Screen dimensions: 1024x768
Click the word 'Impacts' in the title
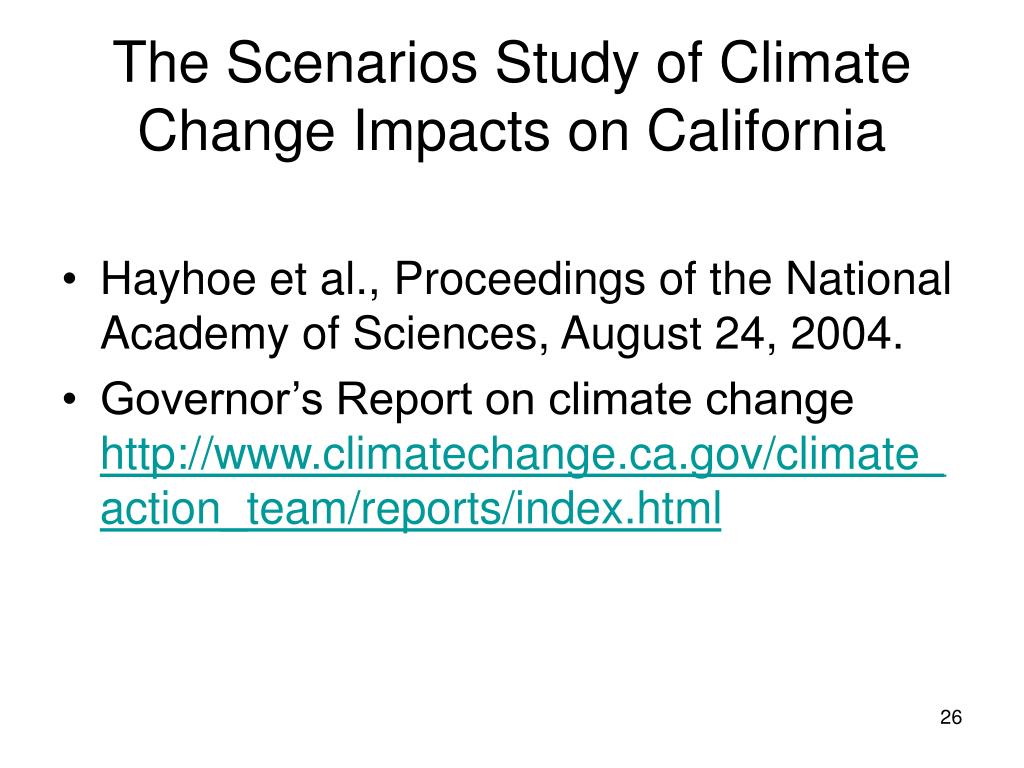coord(451,132)
